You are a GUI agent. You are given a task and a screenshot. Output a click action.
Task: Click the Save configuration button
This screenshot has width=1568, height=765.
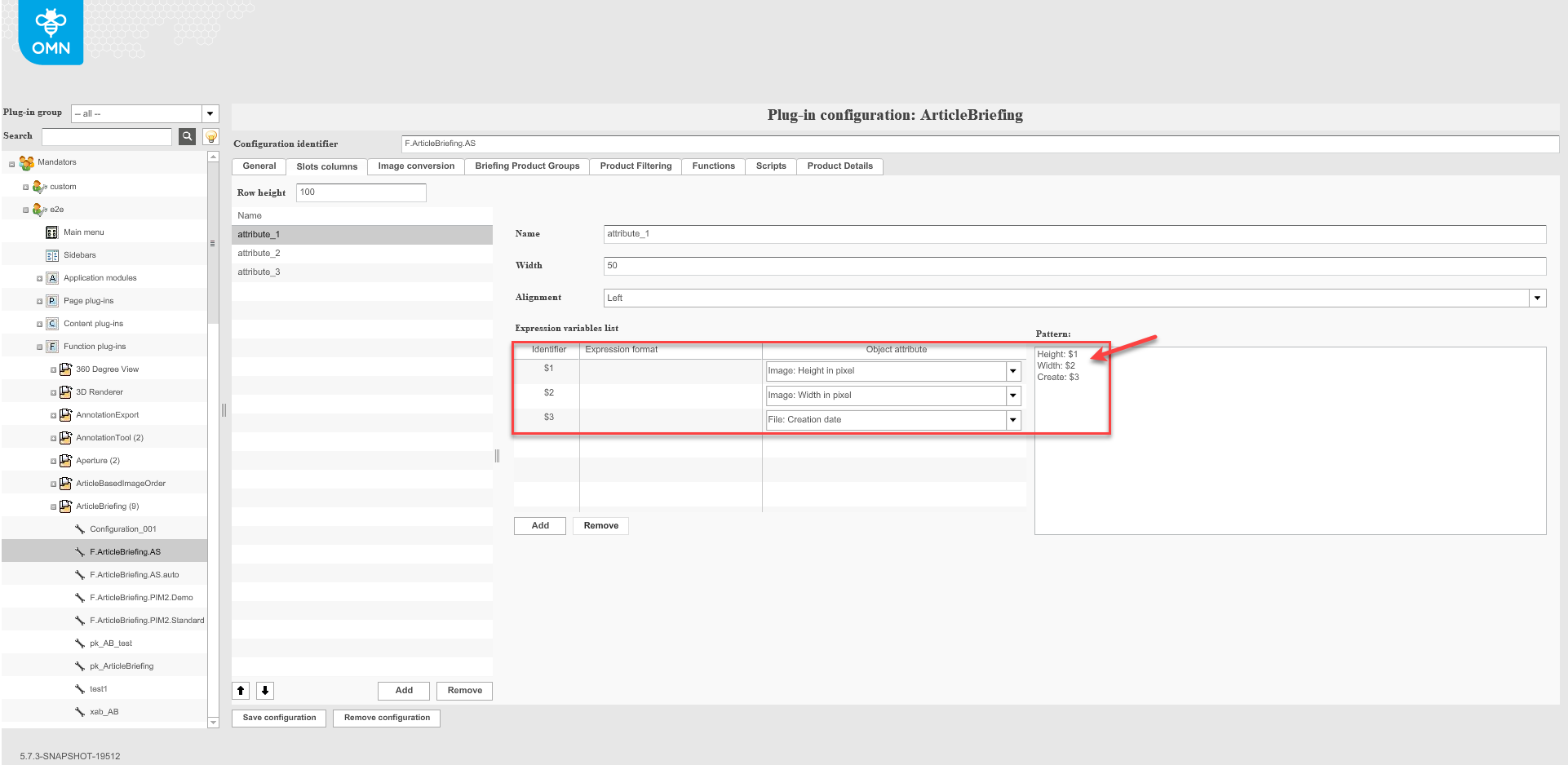[x=279, y=718]
